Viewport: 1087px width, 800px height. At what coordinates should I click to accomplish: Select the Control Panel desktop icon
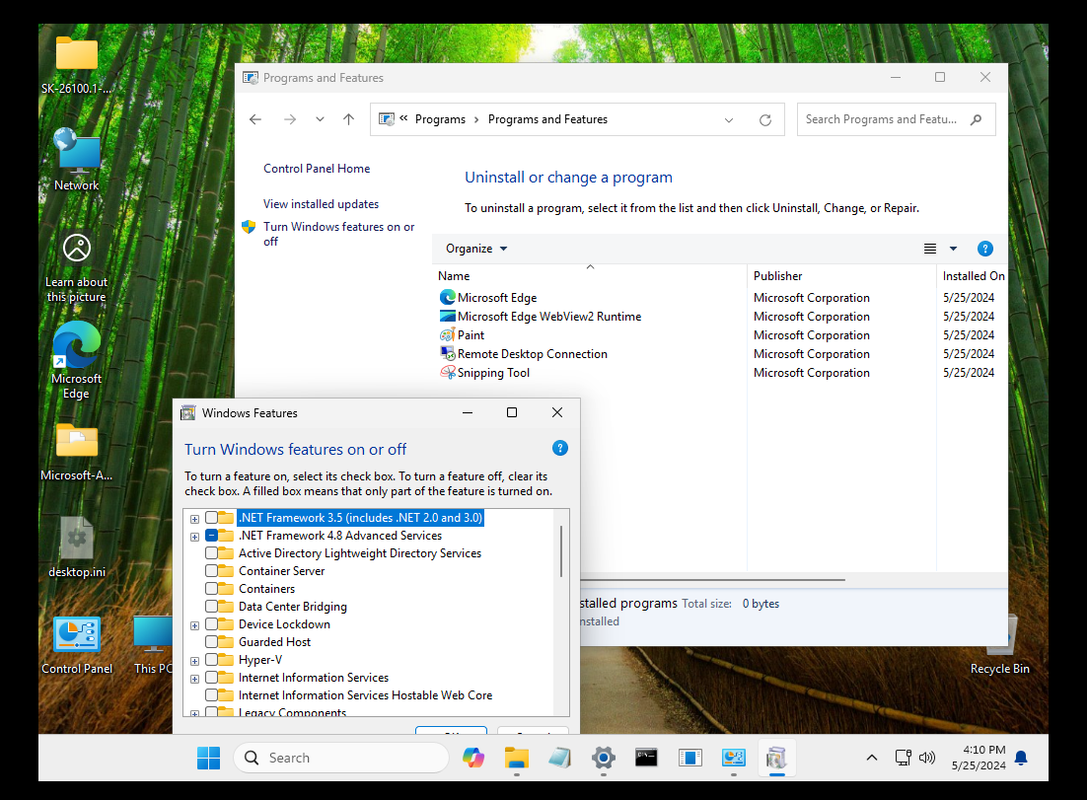[x=77, y=645]
